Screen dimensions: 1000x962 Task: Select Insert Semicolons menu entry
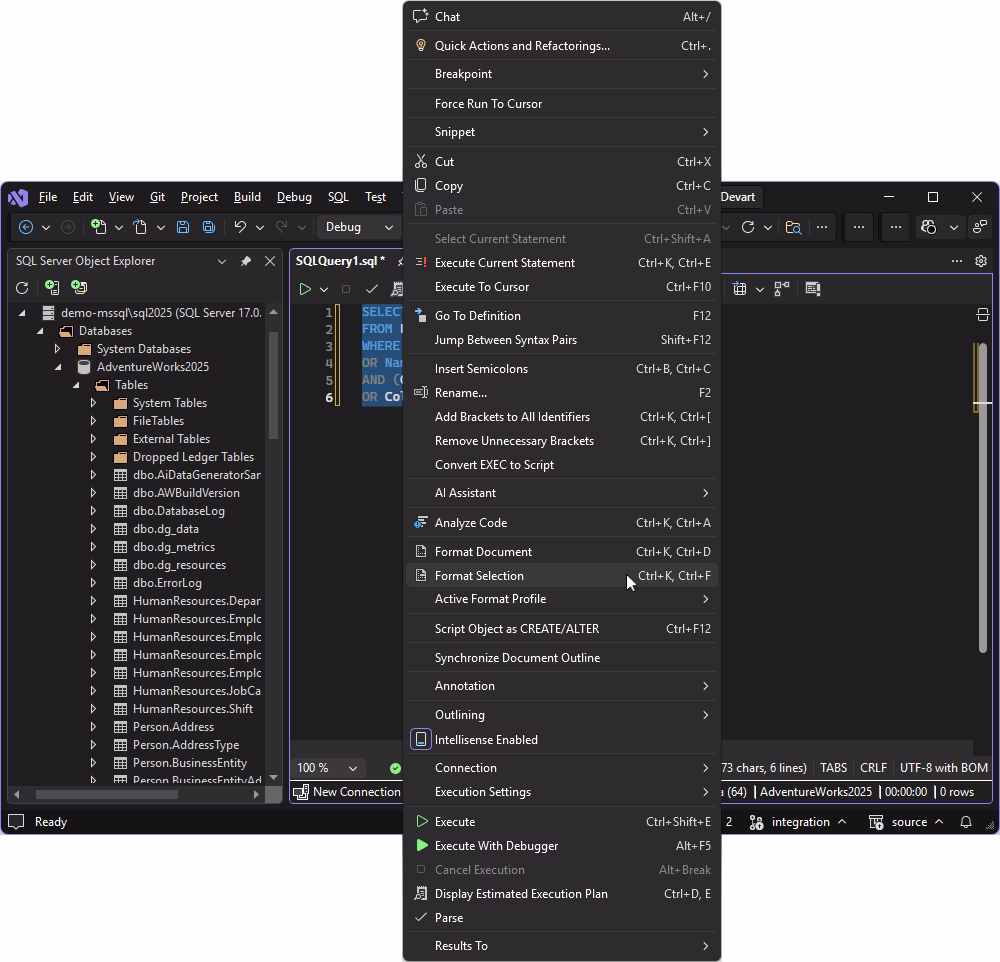click(562, 369)
